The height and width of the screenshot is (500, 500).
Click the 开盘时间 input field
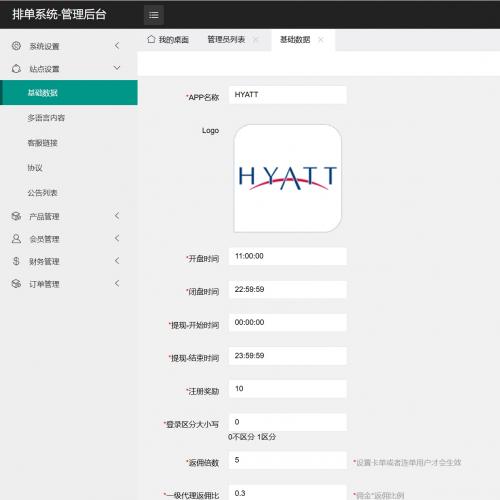coord(288,256)
